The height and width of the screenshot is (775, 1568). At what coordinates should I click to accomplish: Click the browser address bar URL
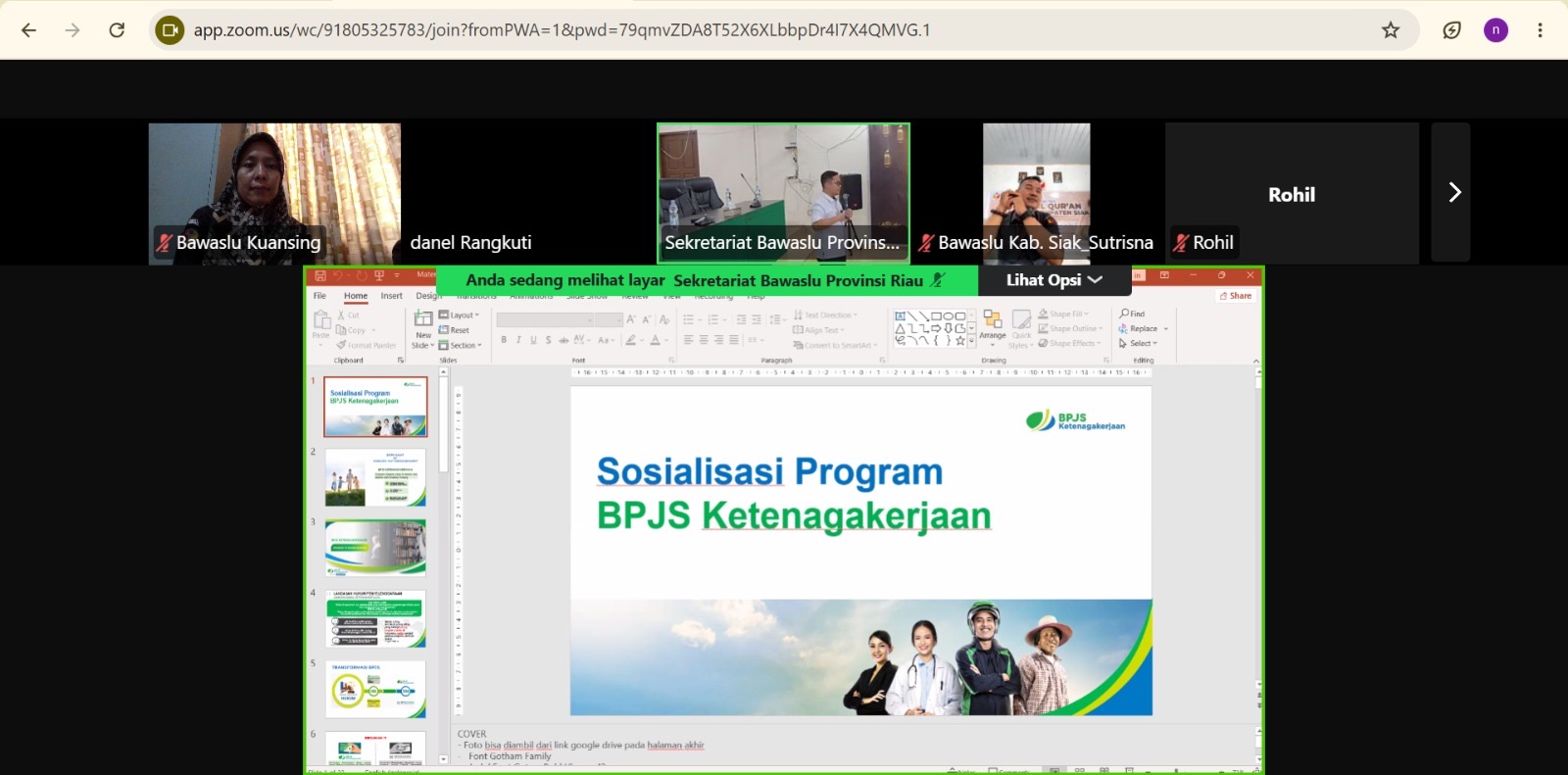[x=562, y=30]
